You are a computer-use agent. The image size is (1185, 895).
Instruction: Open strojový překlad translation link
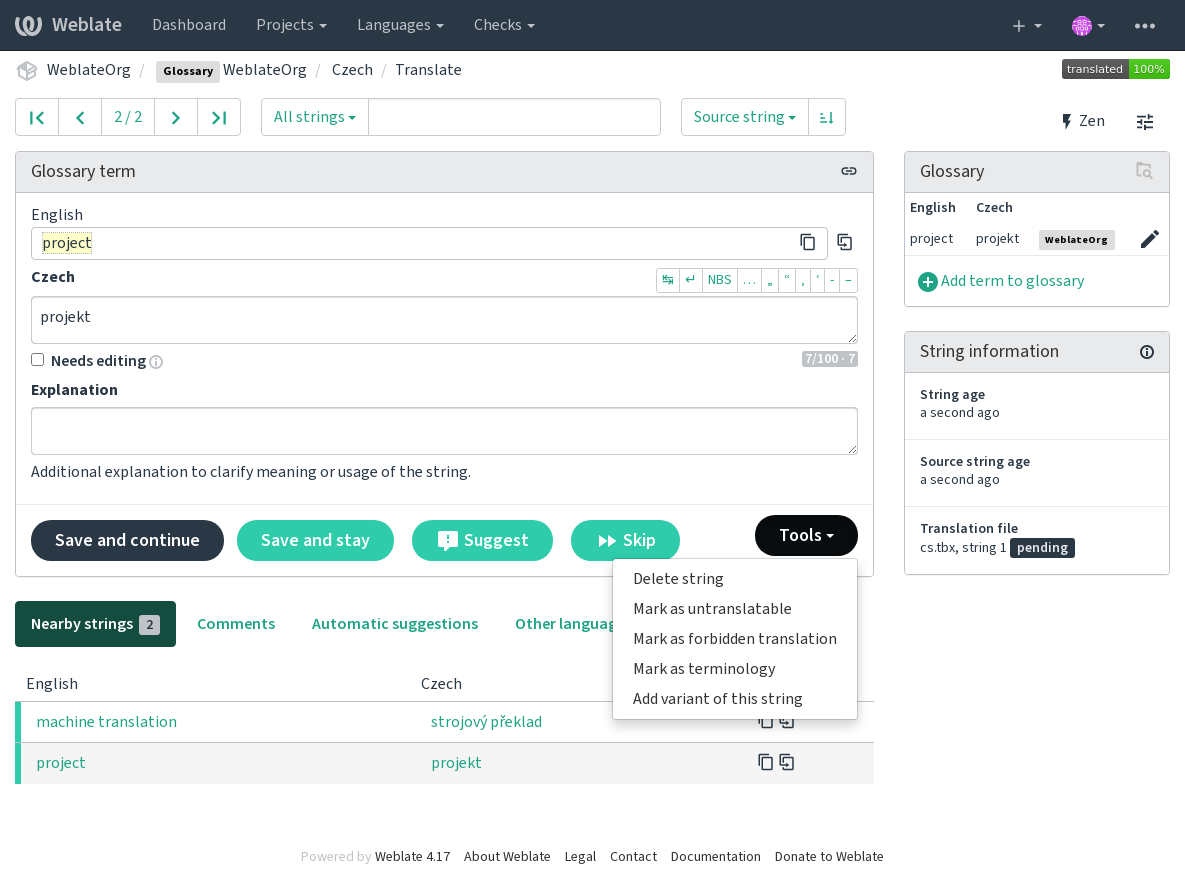click(x=486, y=722)
